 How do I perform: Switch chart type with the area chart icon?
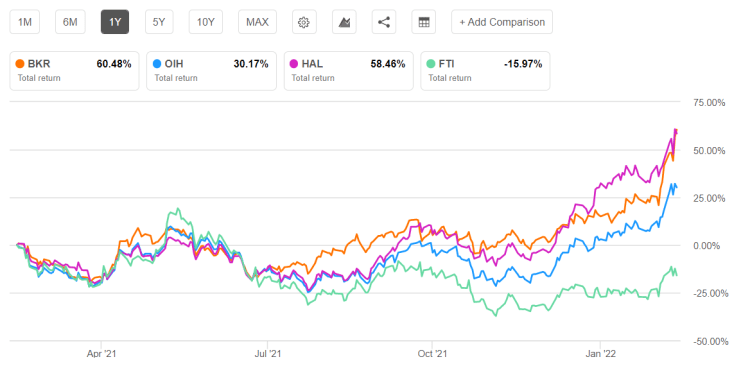[x=344, y=22]
